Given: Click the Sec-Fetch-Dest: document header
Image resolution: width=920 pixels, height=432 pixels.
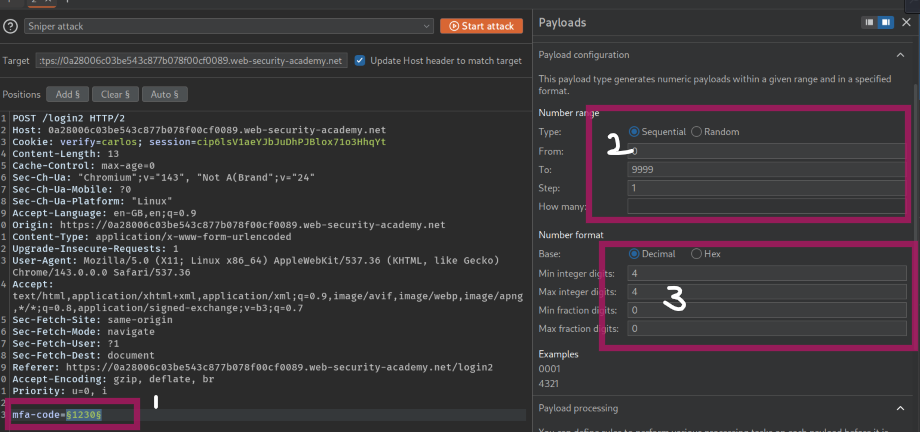Looking at the screenshot, I should pos(84,356).
